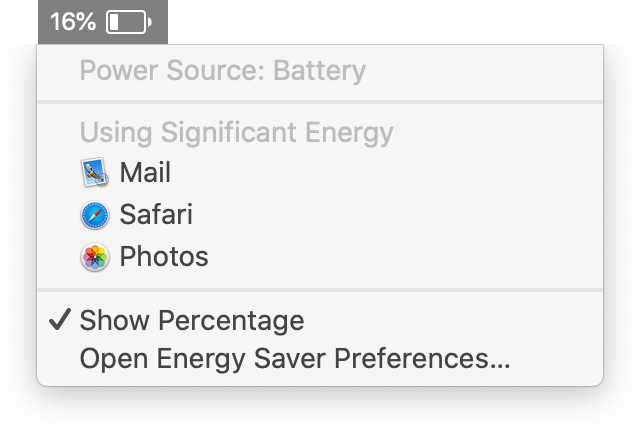
Task: Open Energy Saver Preferences…
Action: click(x=295, y=359)
